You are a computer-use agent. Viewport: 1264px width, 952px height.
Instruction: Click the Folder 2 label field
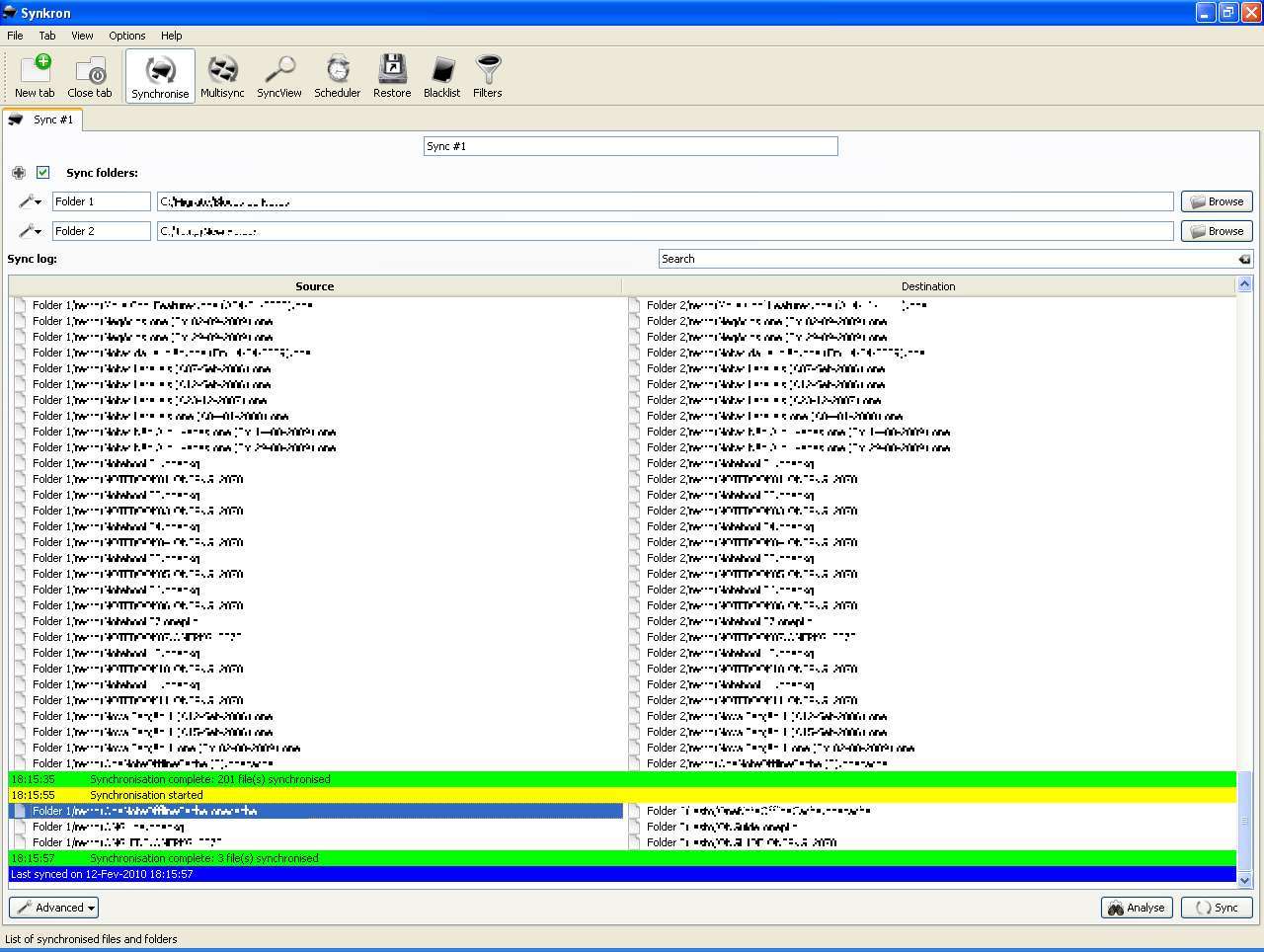point(101,231)
